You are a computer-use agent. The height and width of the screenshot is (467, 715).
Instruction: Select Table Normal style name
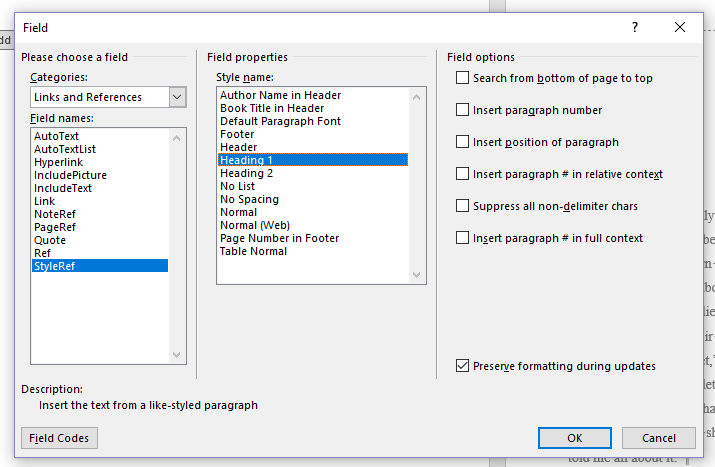pyautogui.click(x=313, y=251)
